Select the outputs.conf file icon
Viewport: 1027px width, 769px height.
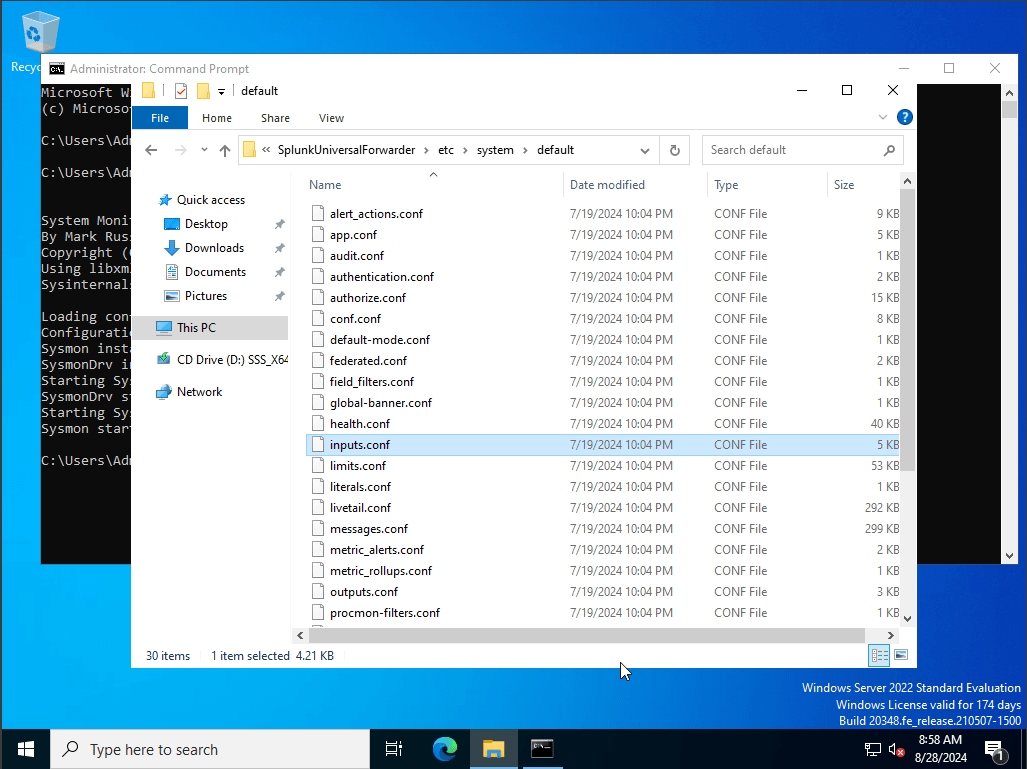[x=318, y=591]
